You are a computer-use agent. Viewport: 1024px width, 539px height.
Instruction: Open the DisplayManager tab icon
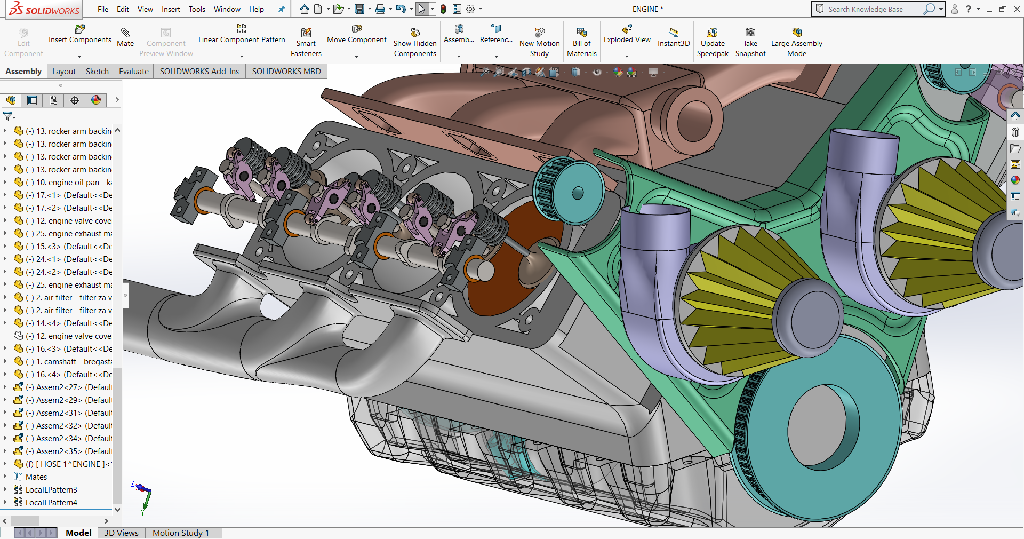click(x=96, y=100)
